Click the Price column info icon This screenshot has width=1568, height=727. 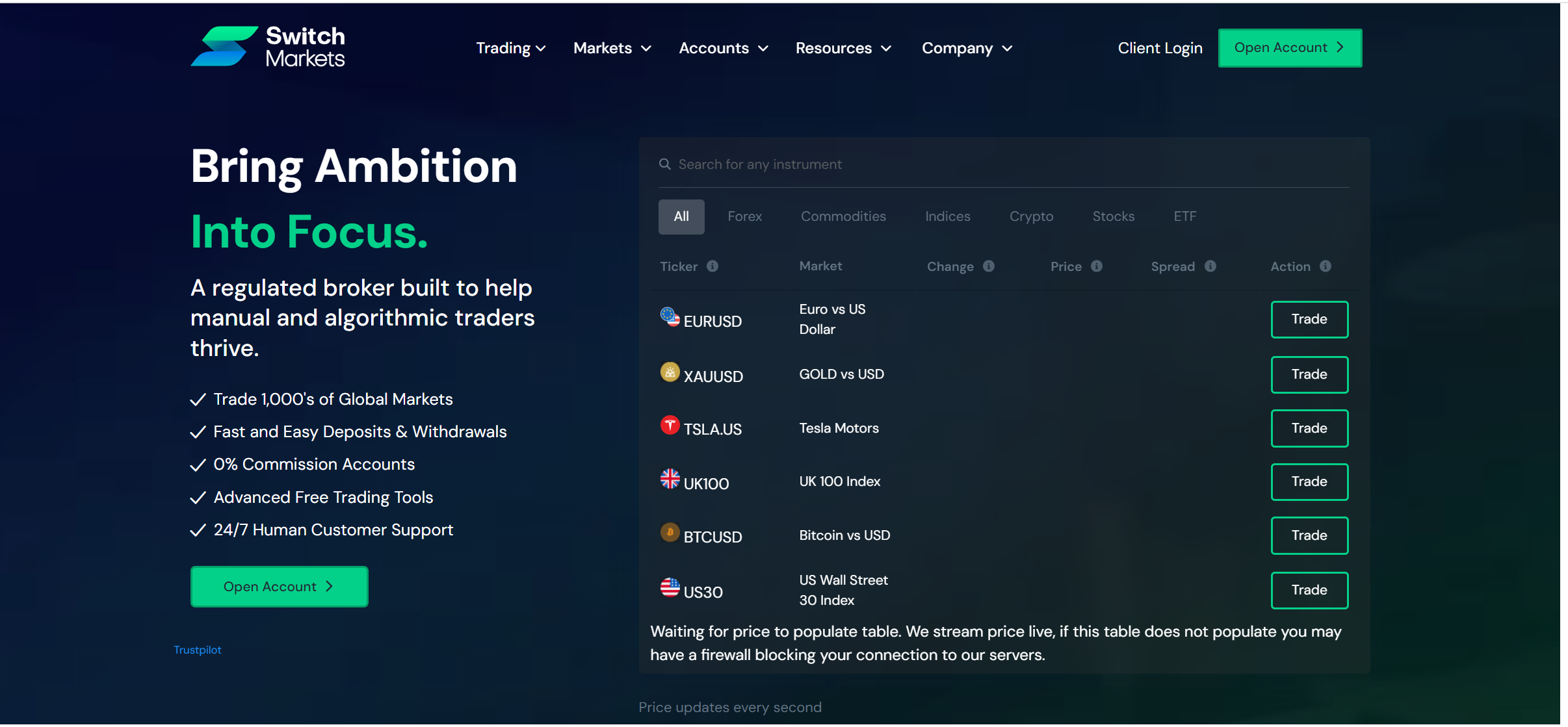point(1097,266)
